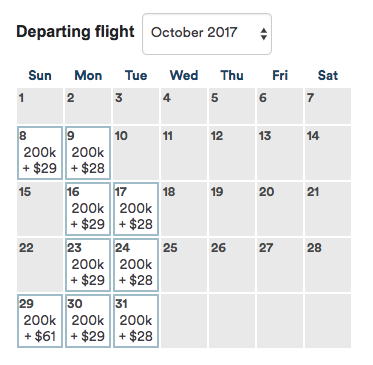The image size is (373, 365).
Task: Choose October 17 departing flight
Action: pyautogui.click(x=136, y=209)
